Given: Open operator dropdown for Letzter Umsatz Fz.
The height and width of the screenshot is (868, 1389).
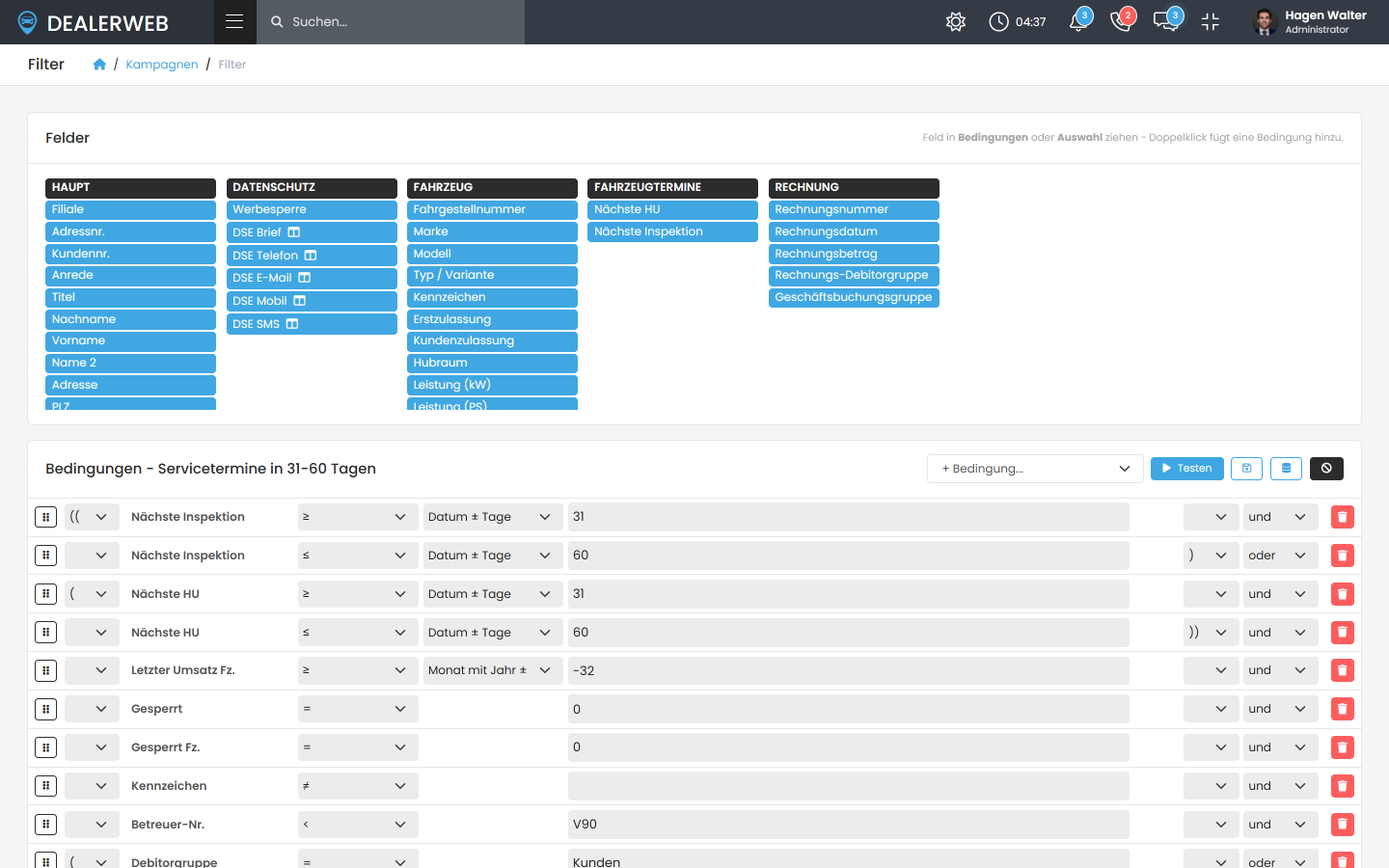Looking at the screenshot, I should coord(358,670).
